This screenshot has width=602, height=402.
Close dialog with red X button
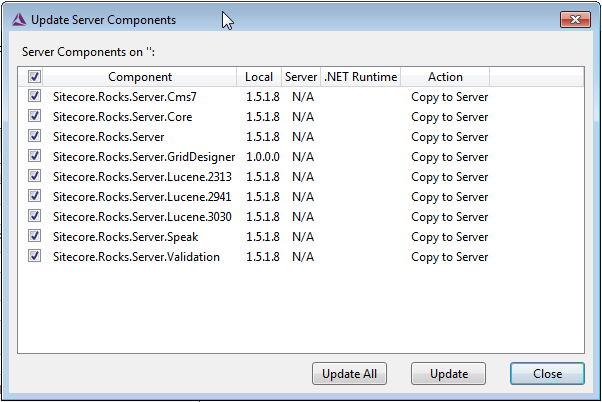pos(575,20)
